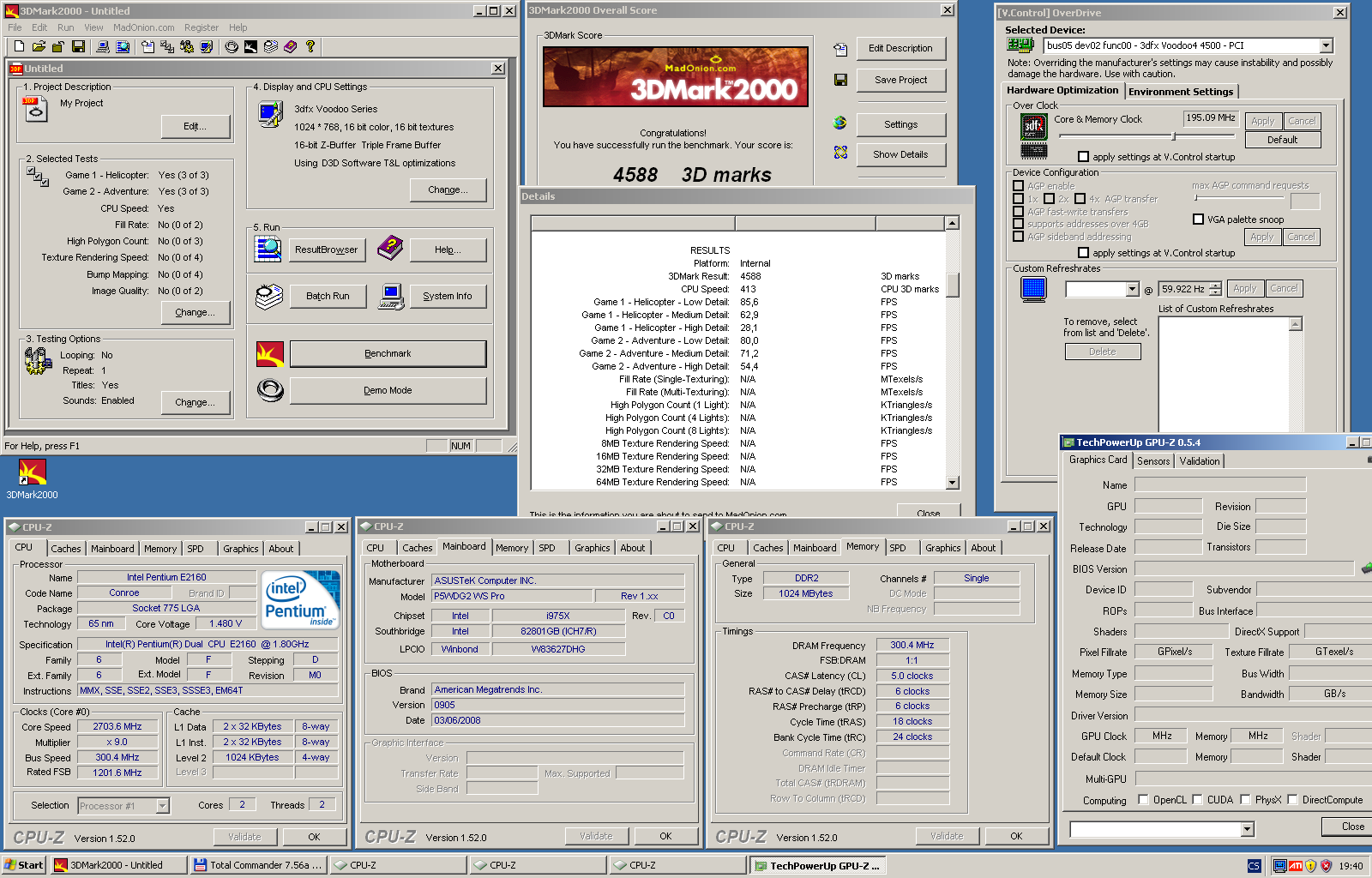Open the Processor #1 selection dropdown in CPU-Z

162,806
